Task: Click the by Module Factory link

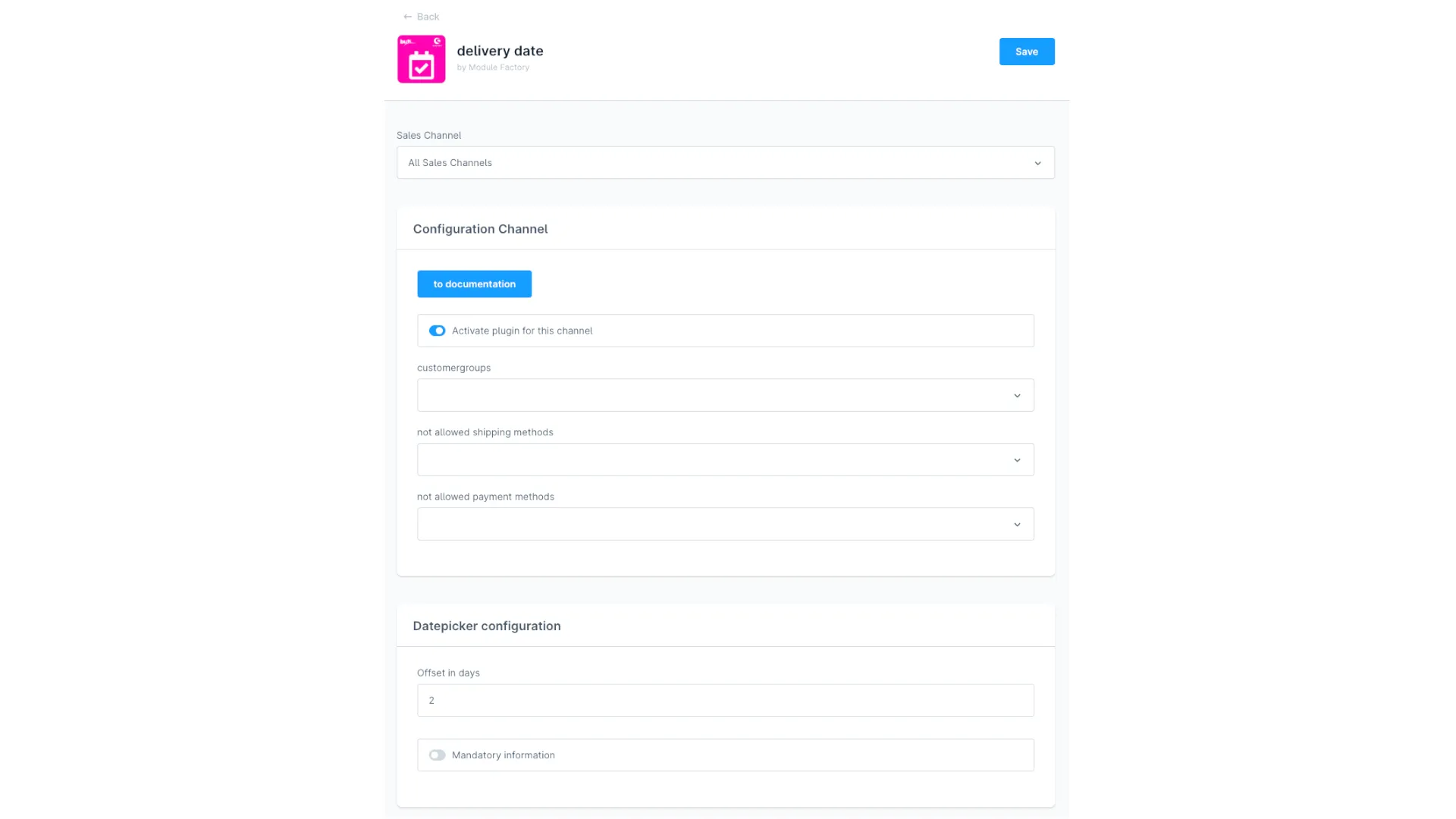Action: [x=493, y=67]
